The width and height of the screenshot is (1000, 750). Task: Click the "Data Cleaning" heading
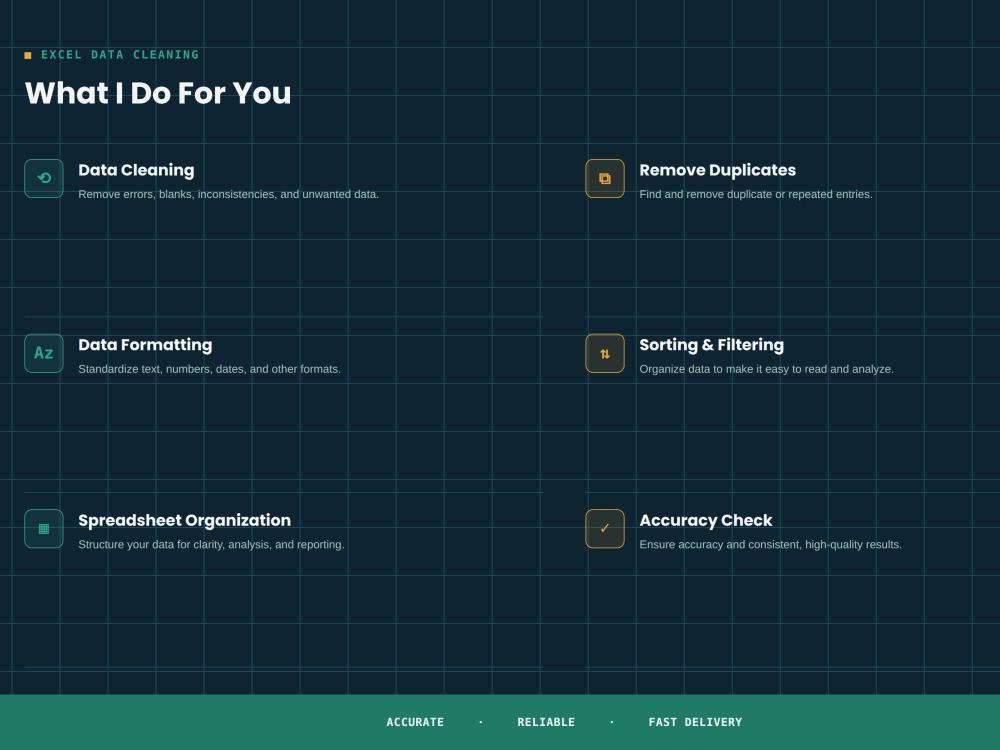[136, 170]
